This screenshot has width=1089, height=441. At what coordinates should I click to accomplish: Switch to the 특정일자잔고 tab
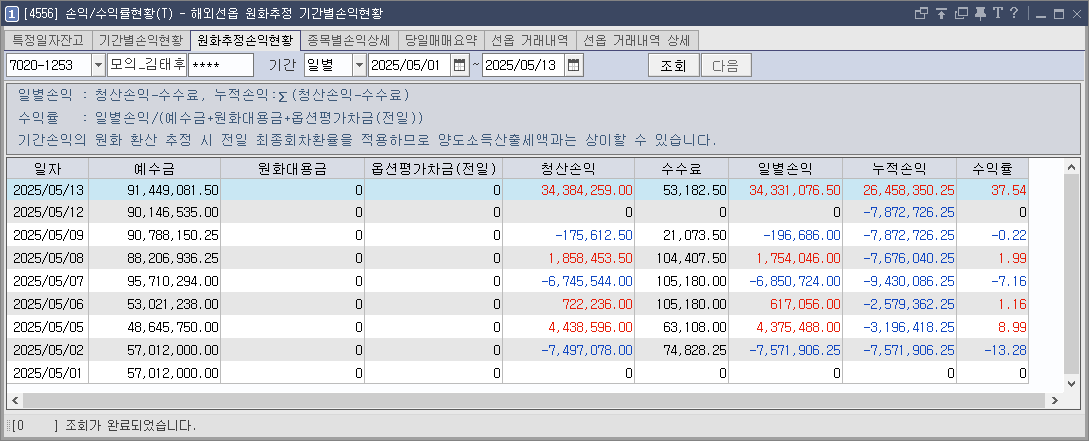click(47, 40)
